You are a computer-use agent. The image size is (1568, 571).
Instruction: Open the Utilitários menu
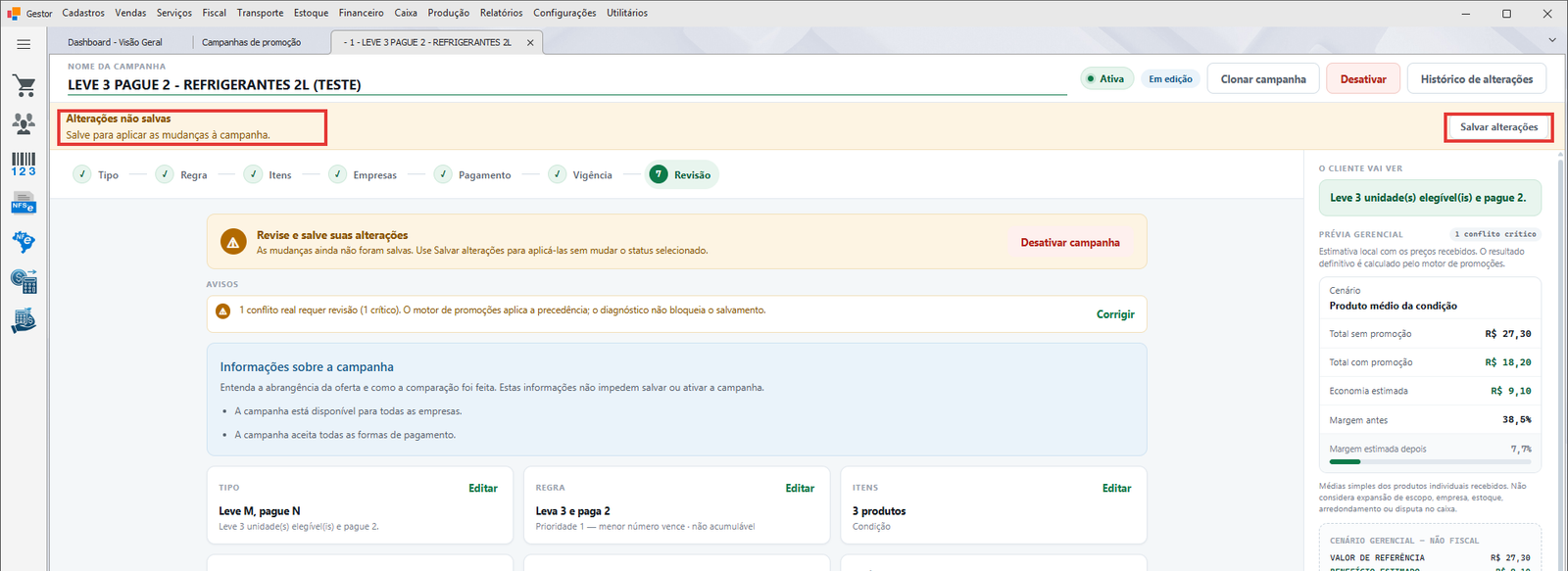(627, 13)
